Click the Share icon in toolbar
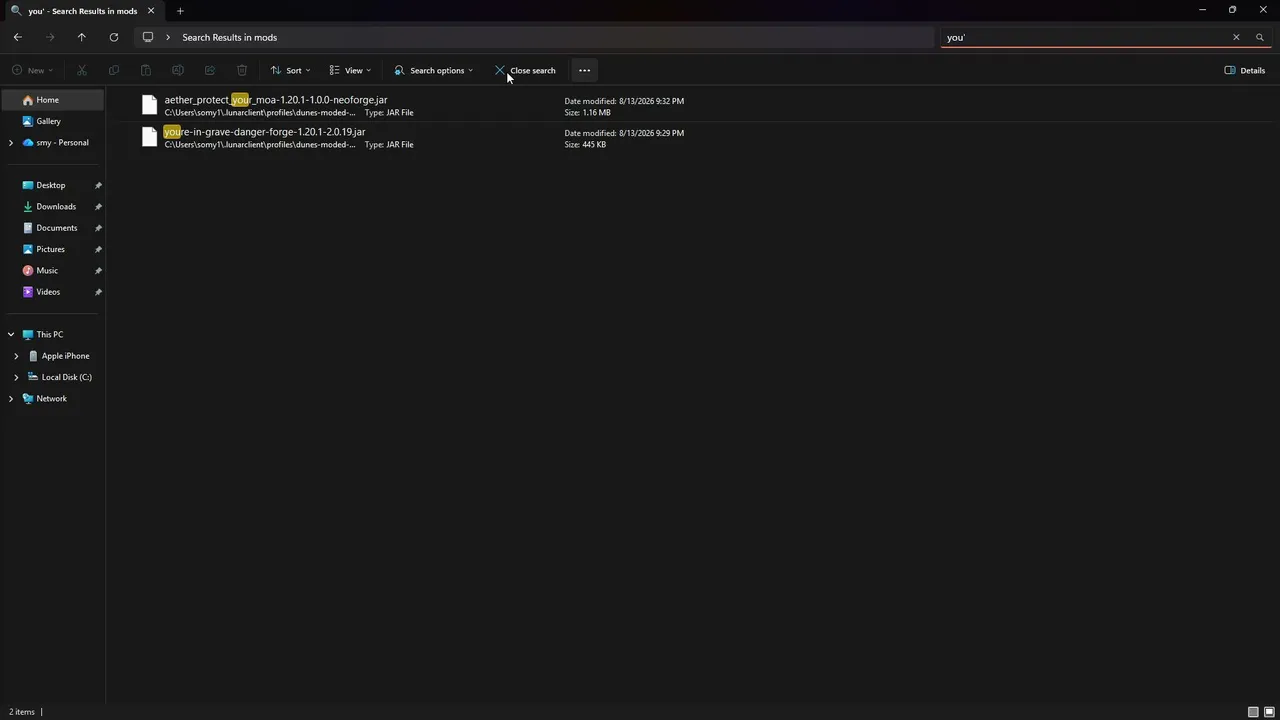Viewport: 1280px width, 720px height. 210,70
